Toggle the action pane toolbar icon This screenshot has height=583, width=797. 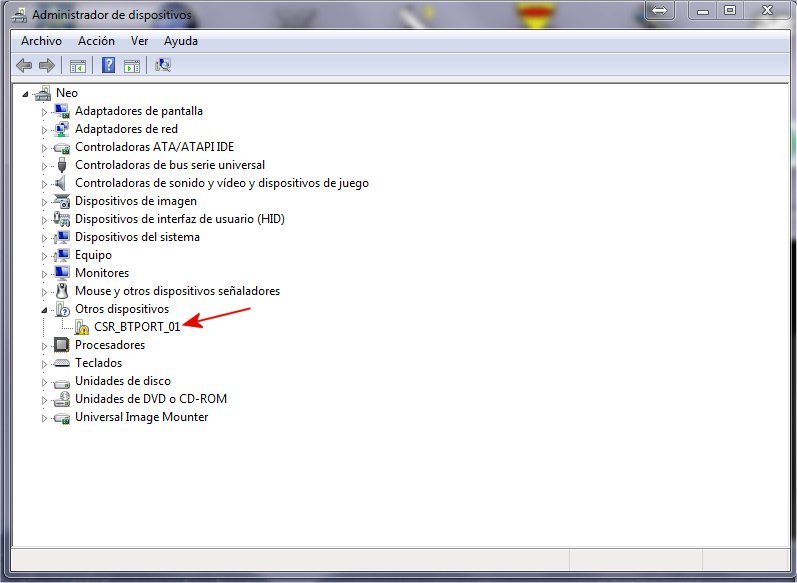point(132,66)
